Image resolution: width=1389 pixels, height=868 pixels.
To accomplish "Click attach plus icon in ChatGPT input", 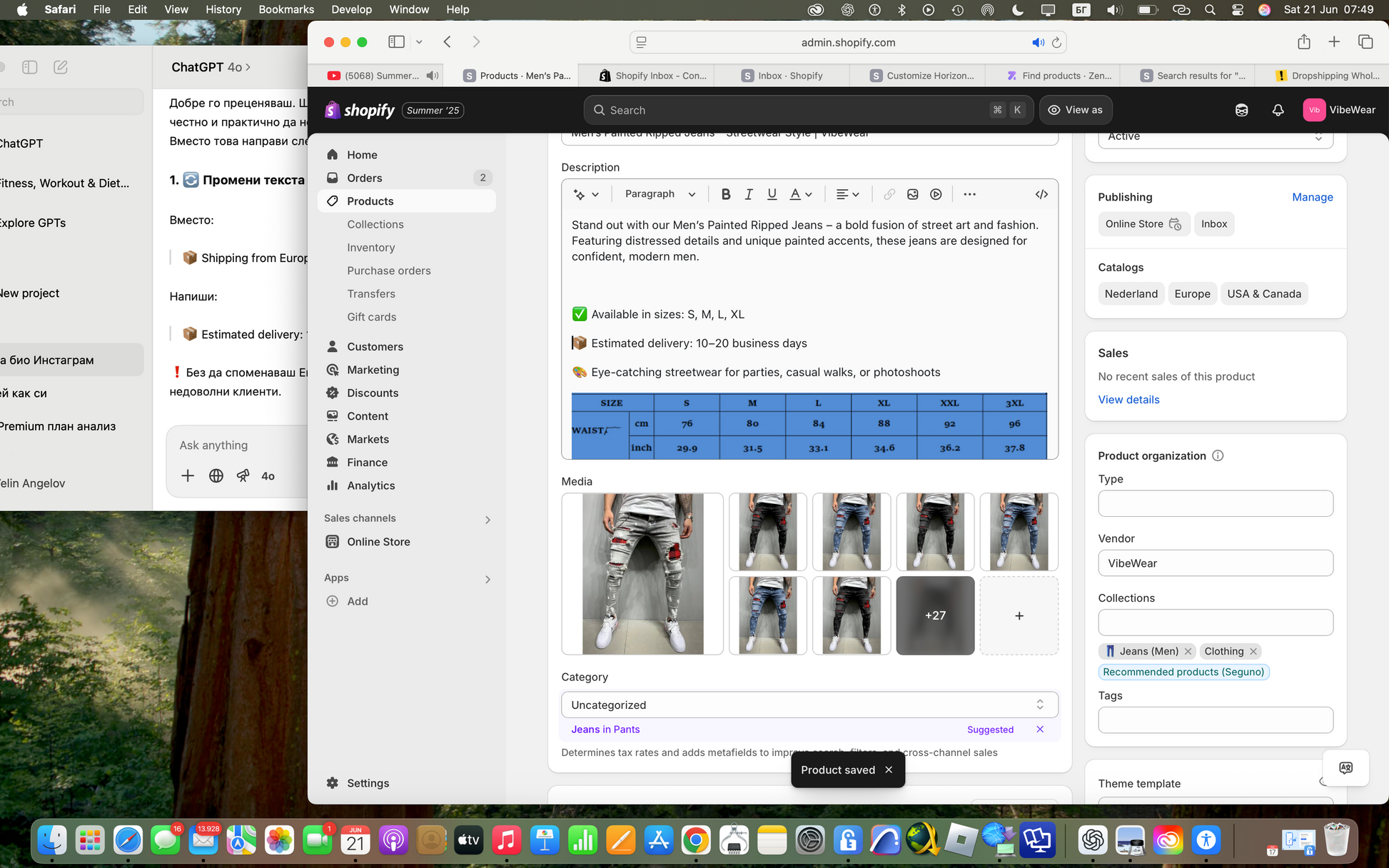I will (188, 476).
